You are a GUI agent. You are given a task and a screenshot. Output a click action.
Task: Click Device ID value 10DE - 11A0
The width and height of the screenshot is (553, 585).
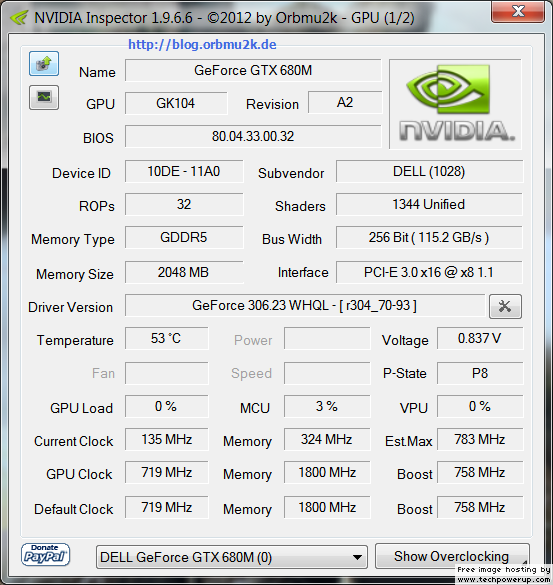(184, 171)
